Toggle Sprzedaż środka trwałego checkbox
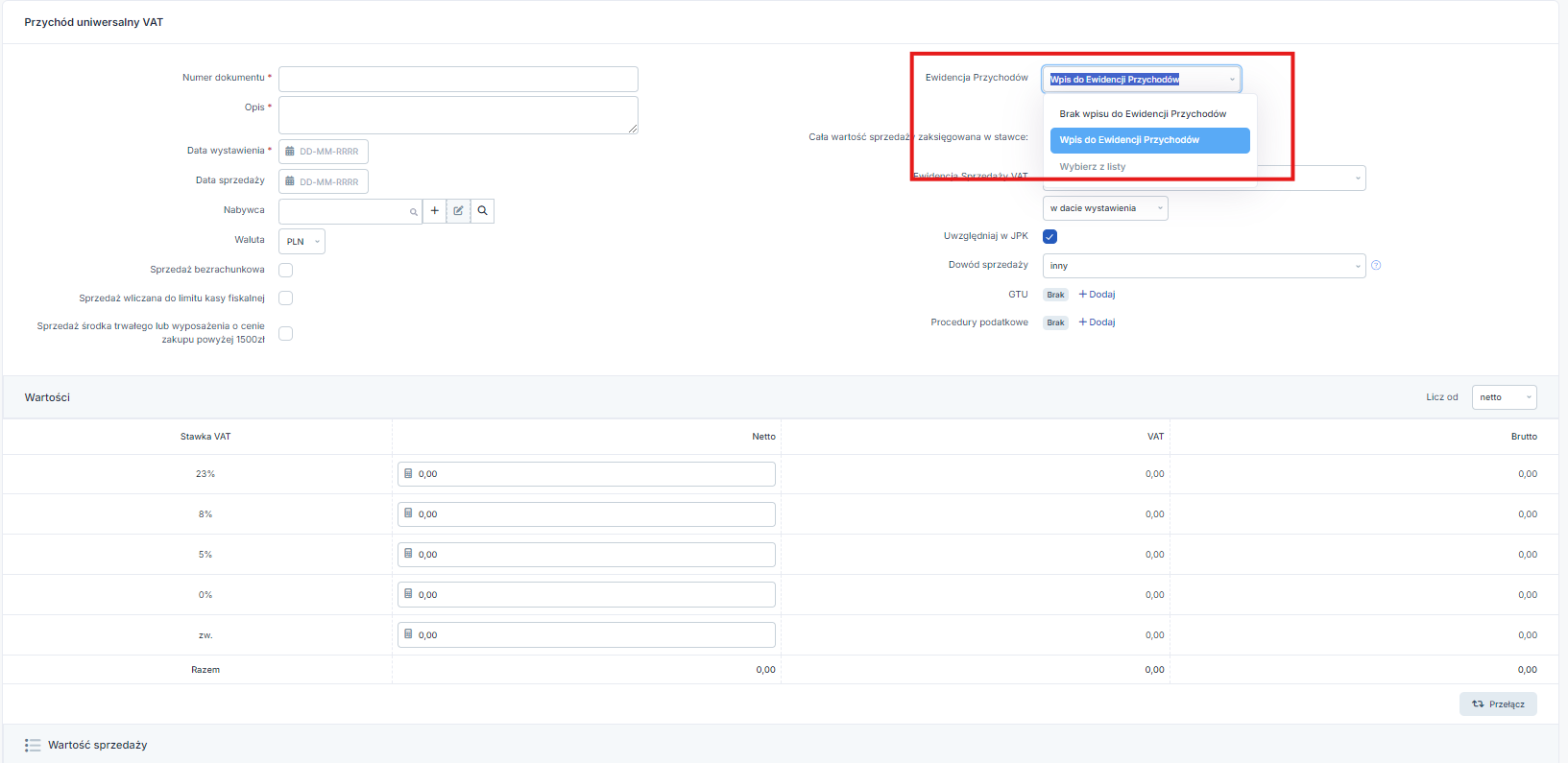1568x763 pixels. (x=285, y=334)
